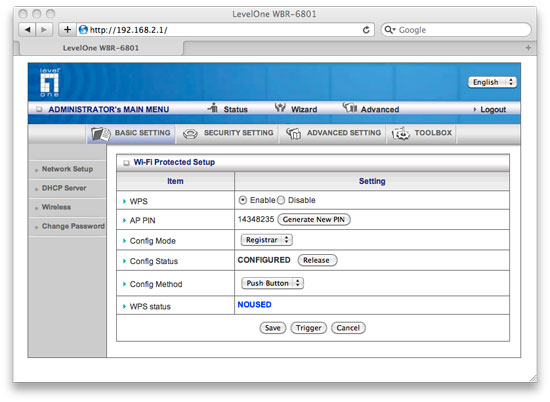Image resolution: width=550 pixels, height=402 pixels.
Task: Click the LevelOne logo icon
Action: point(49,82)
